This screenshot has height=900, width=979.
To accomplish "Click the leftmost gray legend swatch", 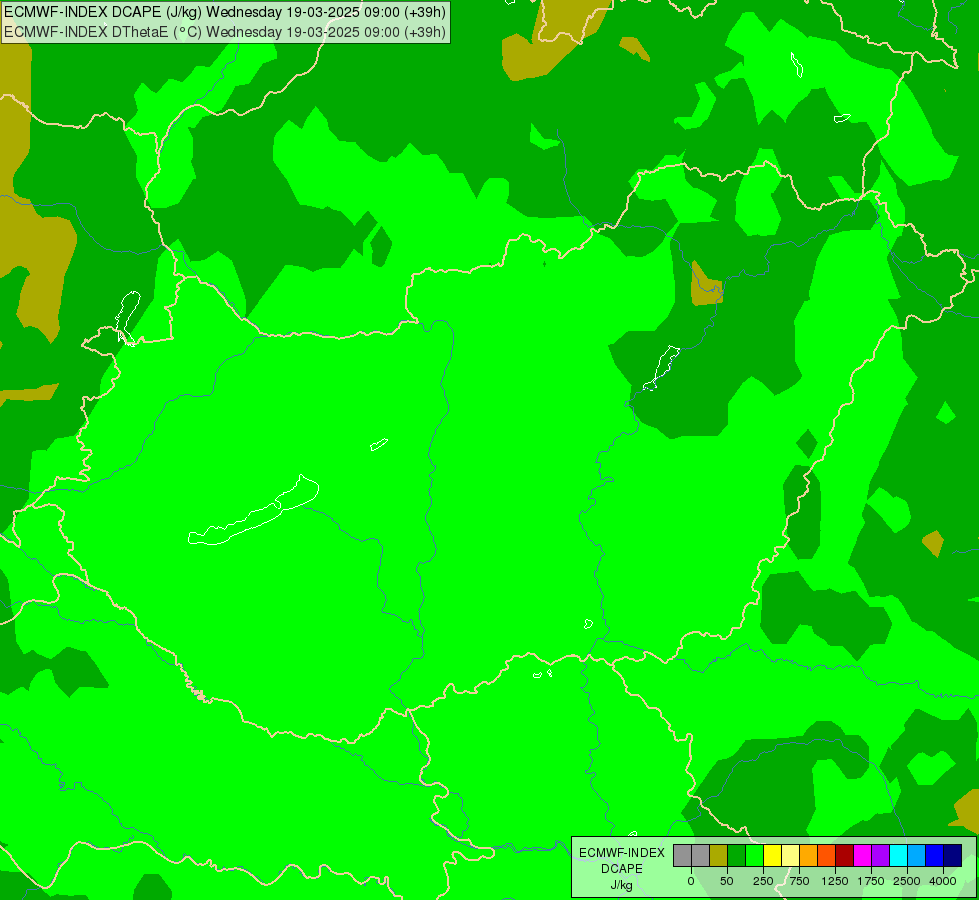I will (682, 856).
